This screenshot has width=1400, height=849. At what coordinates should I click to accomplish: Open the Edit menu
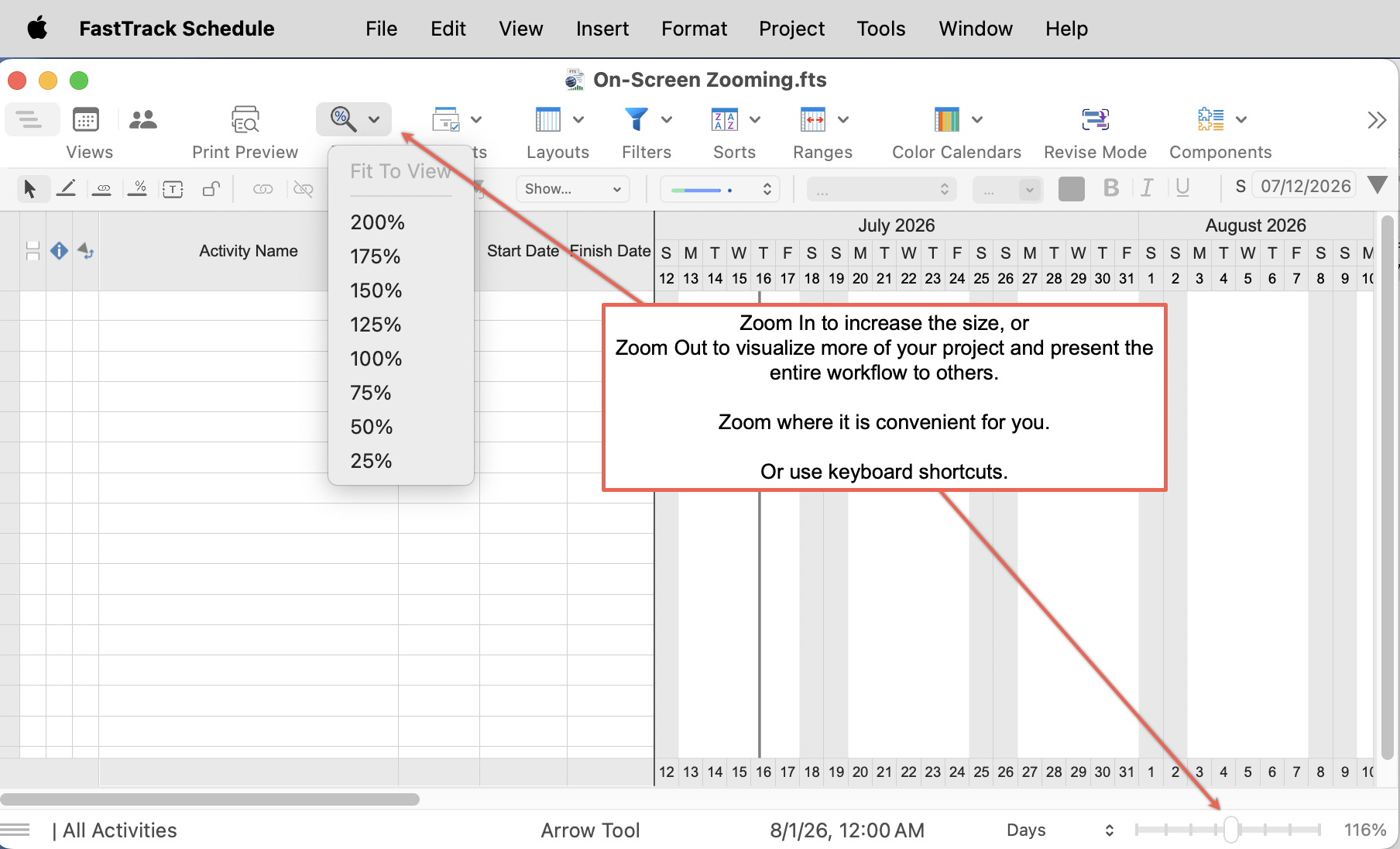[448, 29]
